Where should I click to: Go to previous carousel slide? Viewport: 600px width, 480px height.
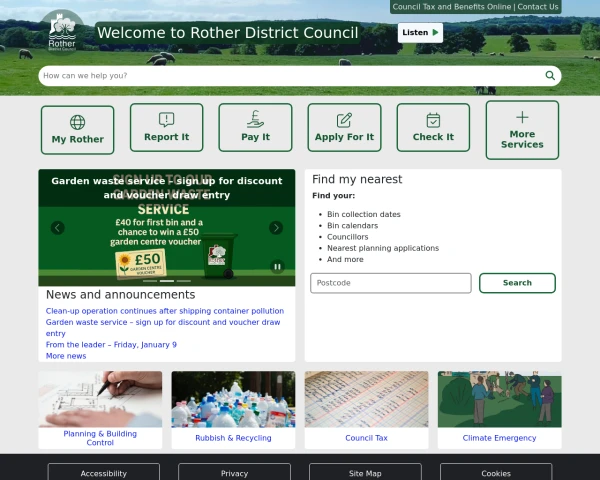[x=58, y=228]
